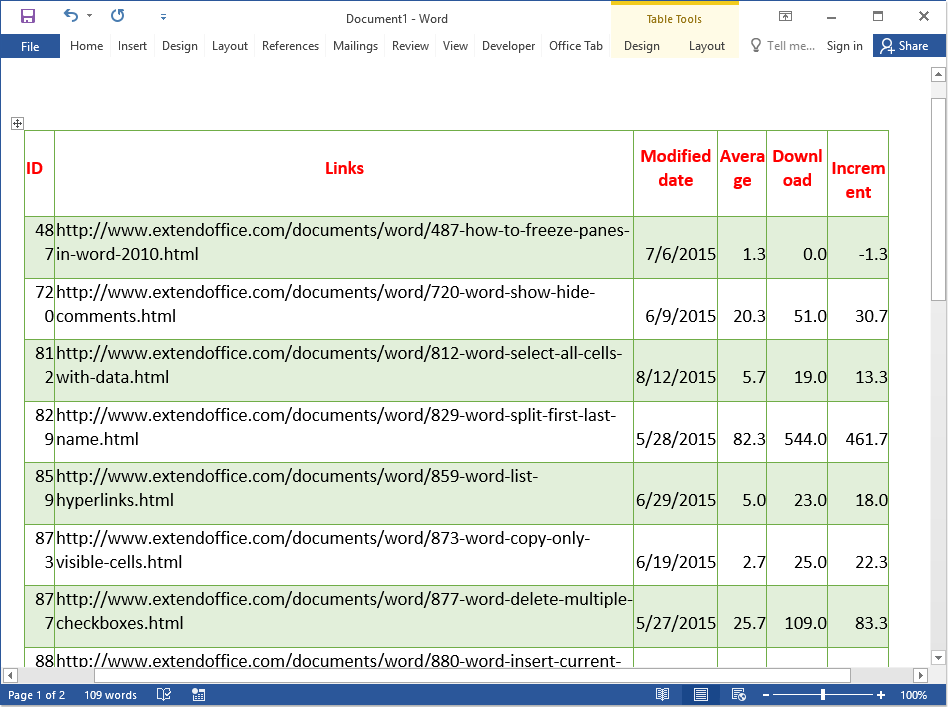Click the macro recording icon in status bar
The image size is (948, 707).
point(199,695)
